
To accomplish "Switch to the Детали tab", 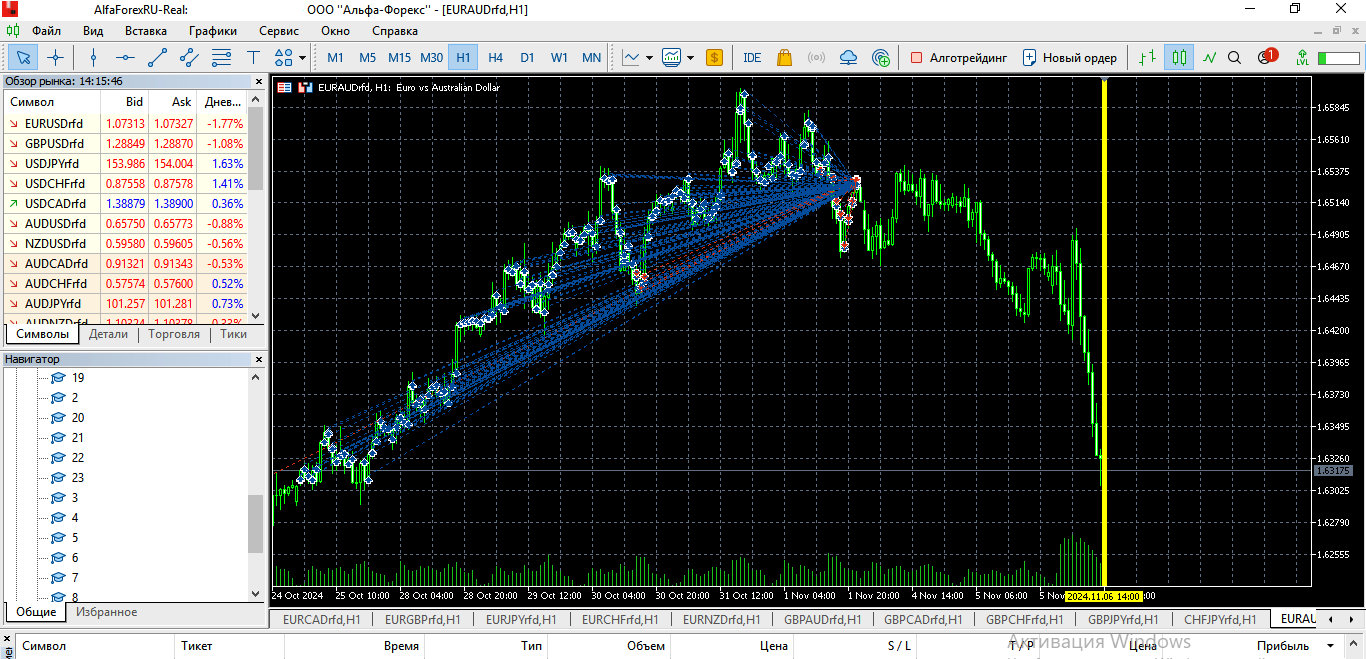I will tap(109, 334).
